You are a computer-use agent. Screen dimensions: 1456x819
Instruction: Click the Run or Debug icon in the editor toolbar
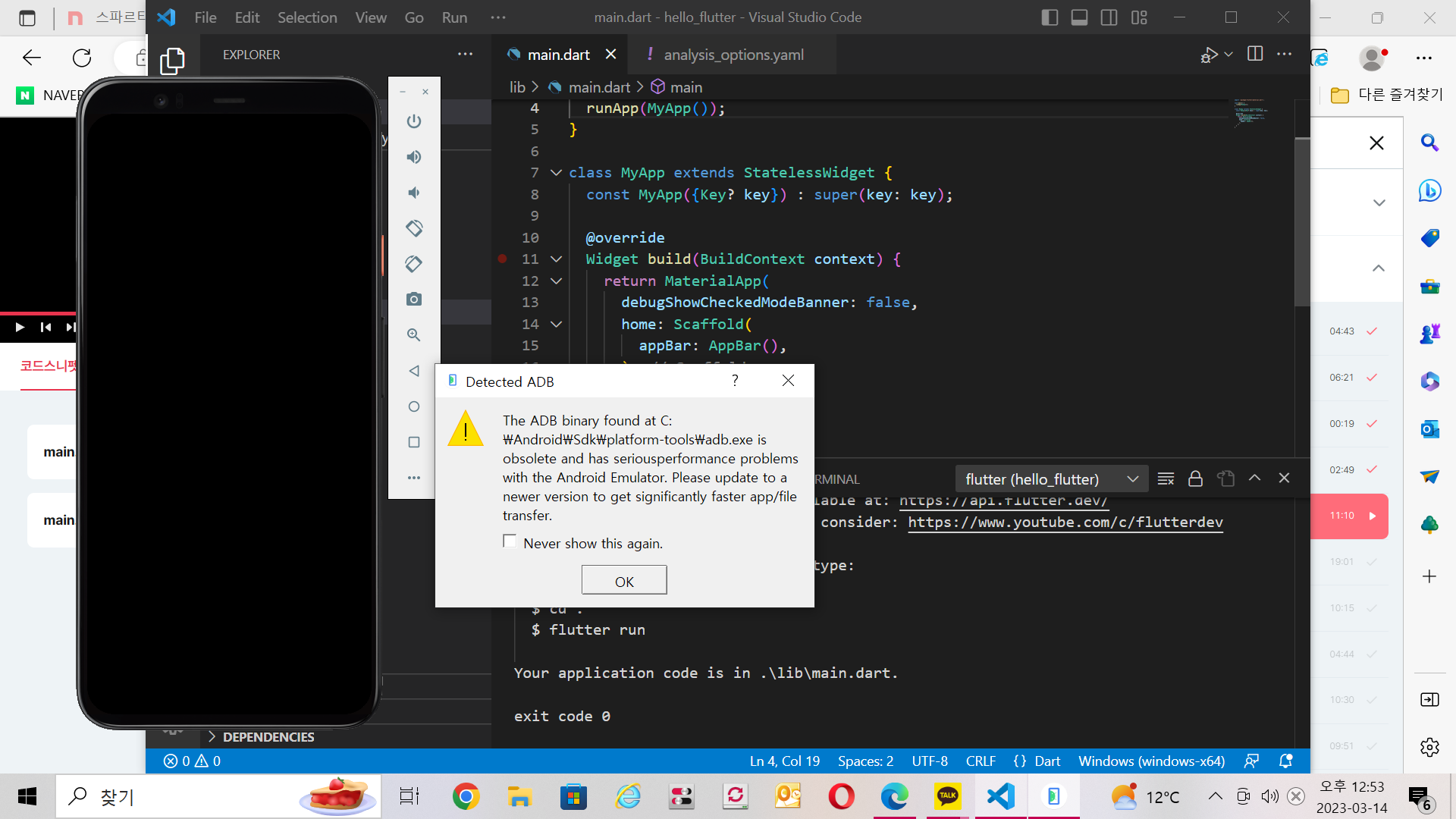(x=1209, y=55)
